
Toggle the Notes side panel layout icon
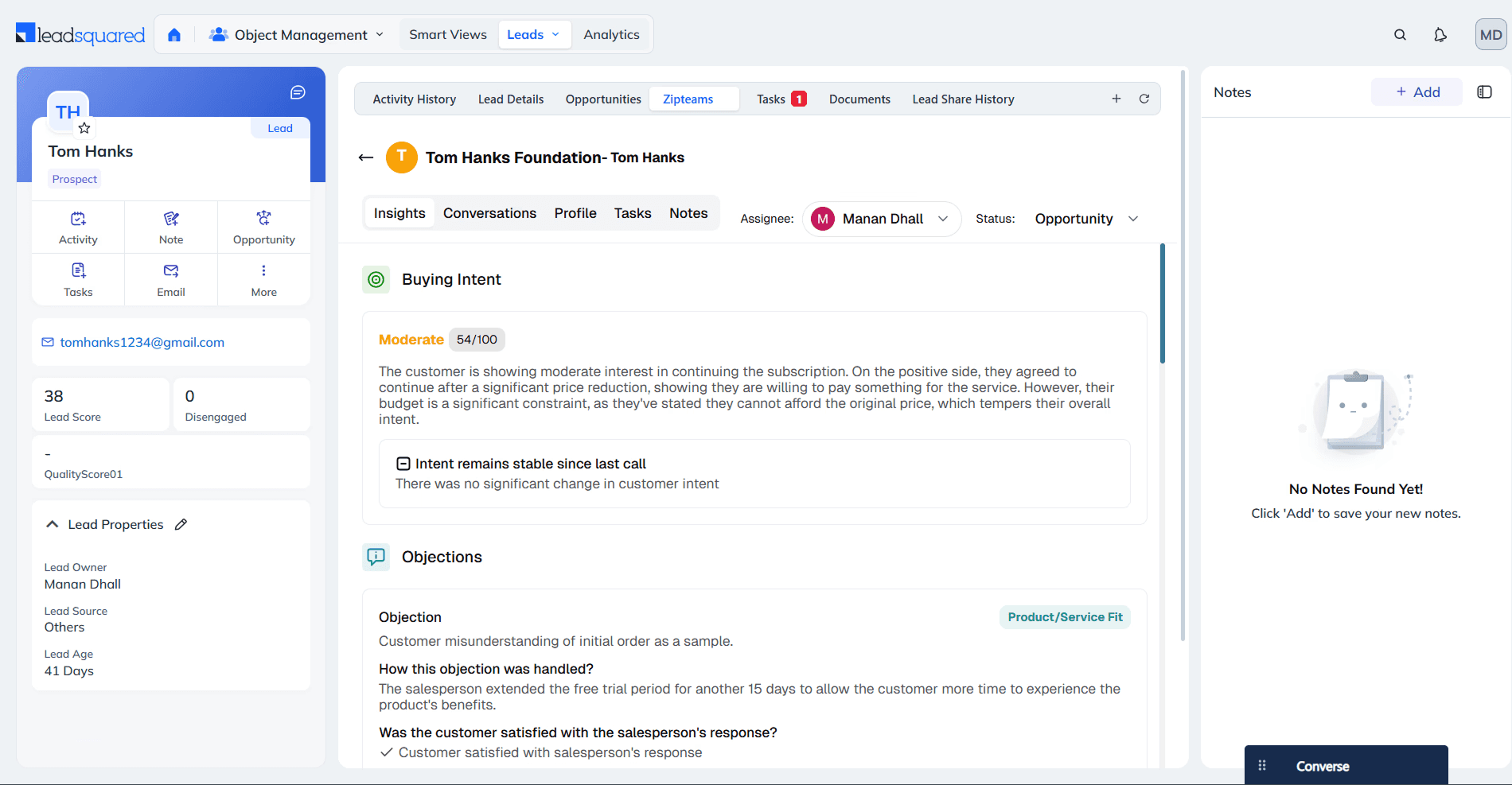click(x=1484, y=91)
